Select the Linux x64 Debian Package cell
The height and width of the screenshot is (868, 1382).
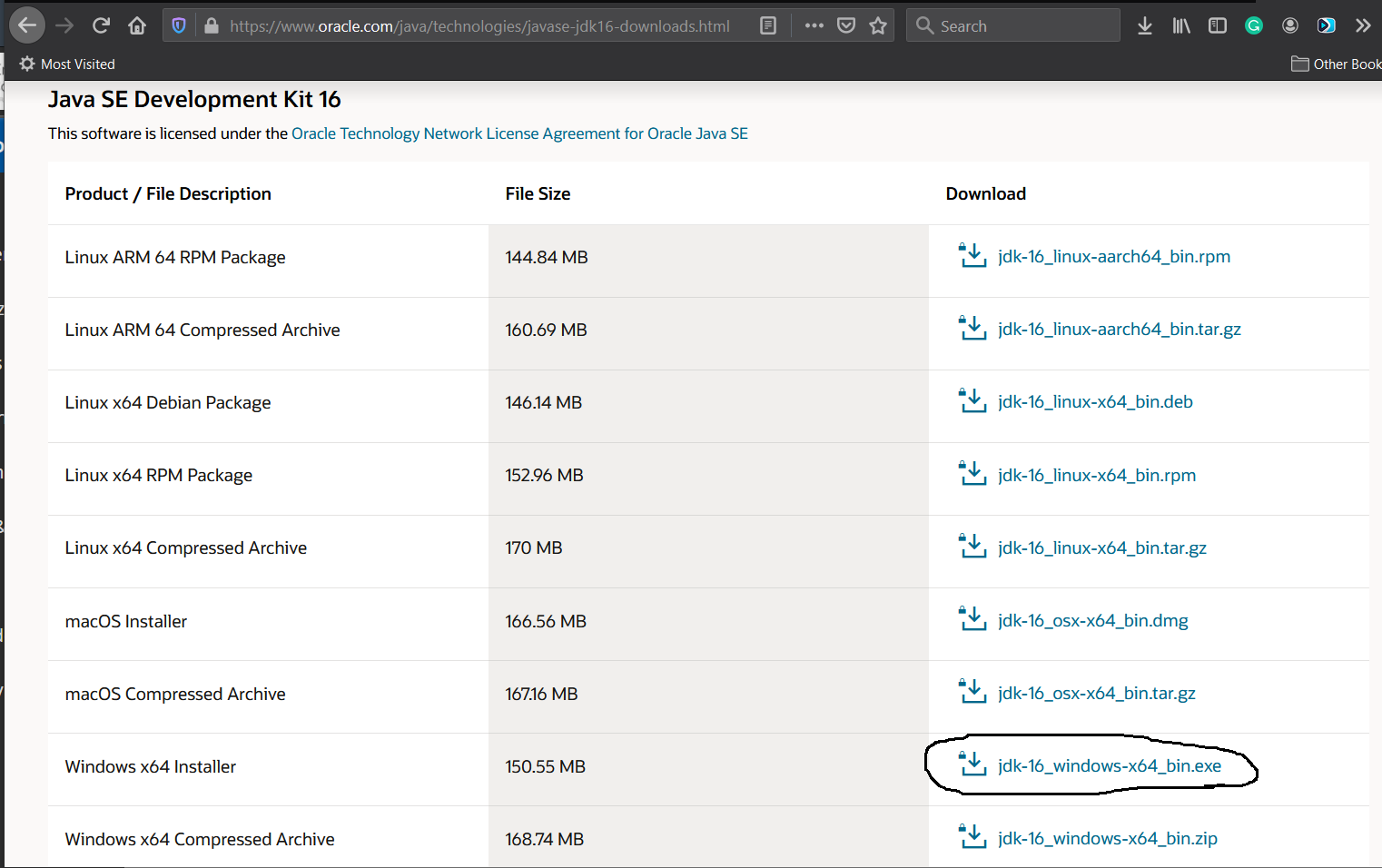(268, 406)
